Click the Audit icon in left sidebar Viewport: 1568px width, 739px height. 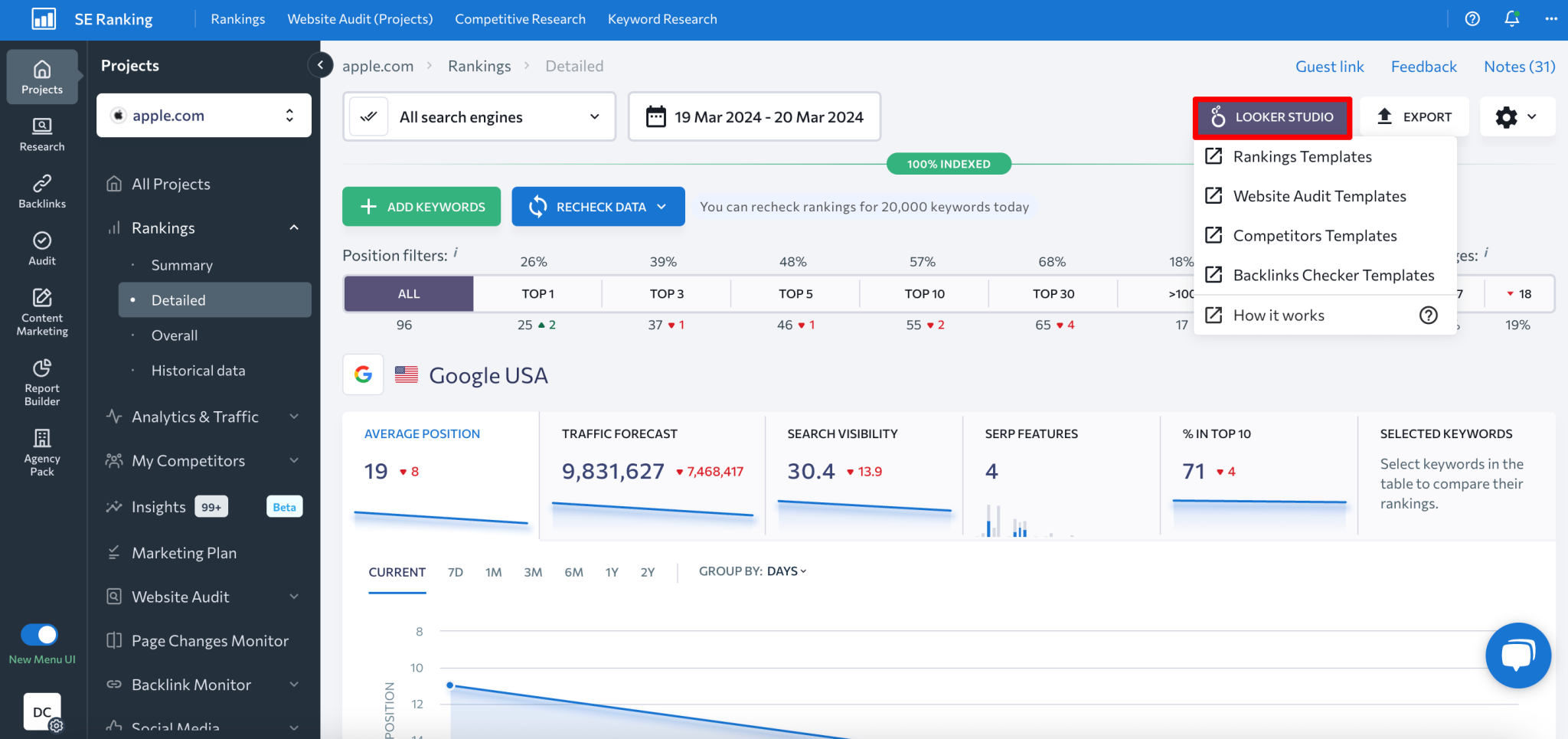[x=42, y=247]
